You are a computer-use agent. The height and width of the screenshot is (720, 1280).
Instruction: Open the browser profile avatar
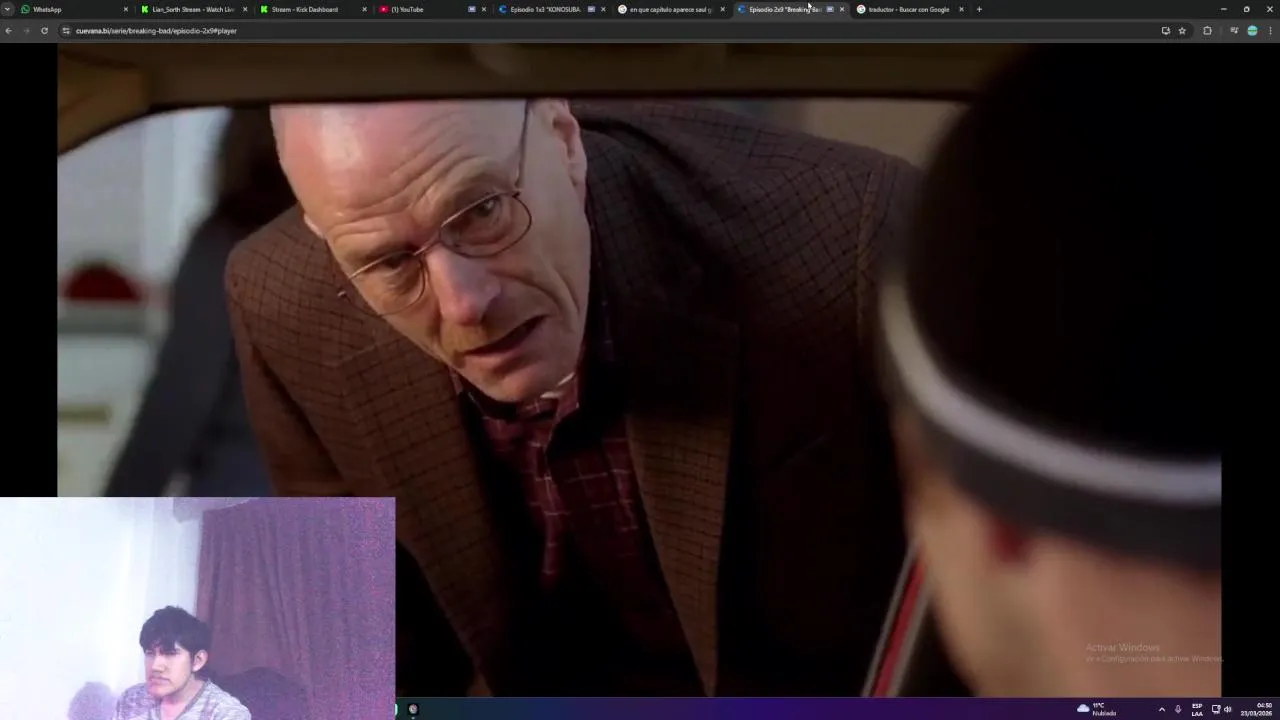pyautogui.click(x=1252, y=31)
